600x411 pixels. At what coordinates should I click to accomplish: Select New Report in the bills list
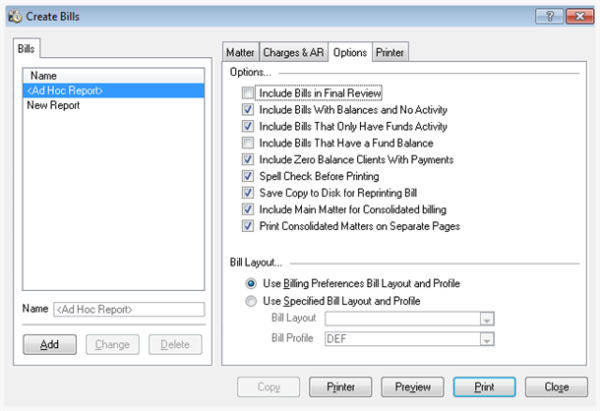point(114,105)
